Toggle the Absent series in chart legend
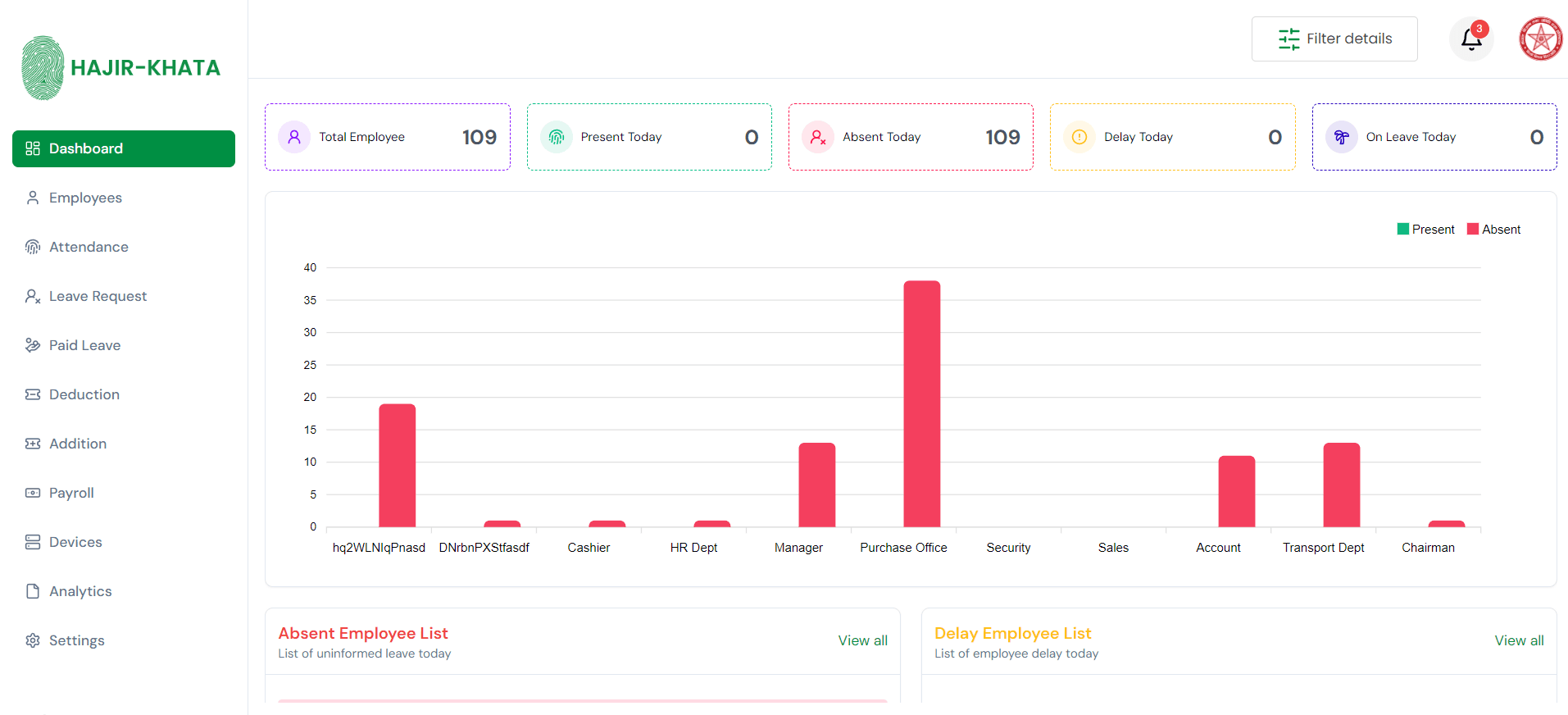Image resolution: width=1568 pixels, height=715 pixels. [x=1493, y=230]
